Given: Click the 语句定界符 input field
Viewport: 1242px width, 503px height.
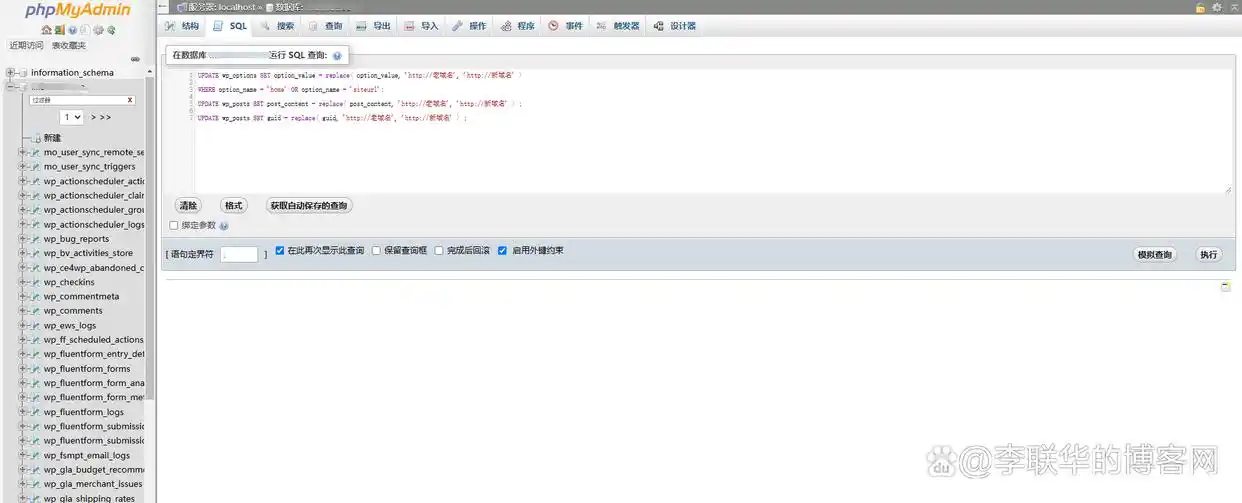Looking at the screenshot, I should pyautogui.click(x=239, y=255).
